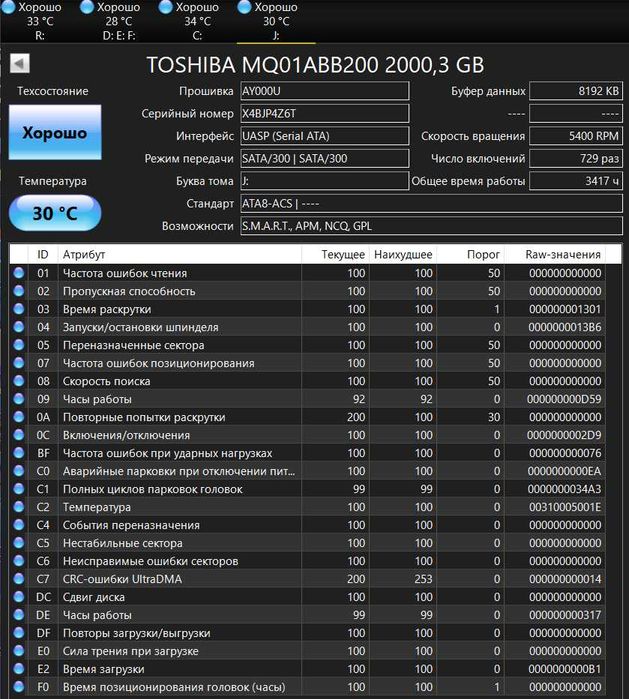Click the Число включений value 729 раз
The height and width of the screenshot is (699, 629).
[x=576, y=159]
